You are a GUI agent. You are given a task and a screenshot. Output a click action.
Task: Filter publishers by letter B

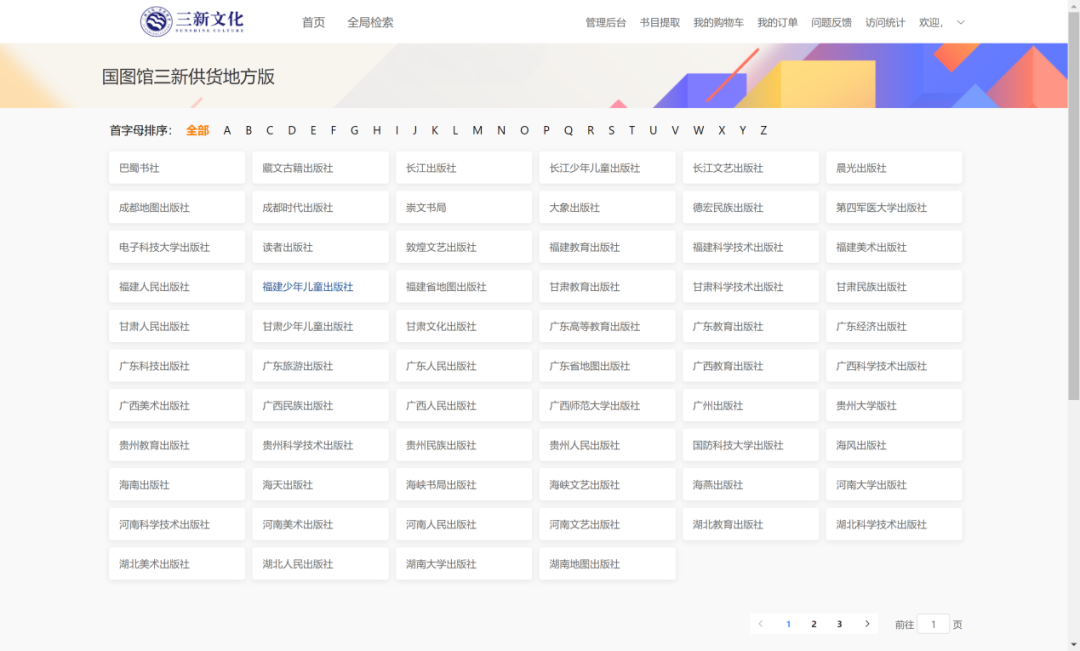[x=248, y=130]
